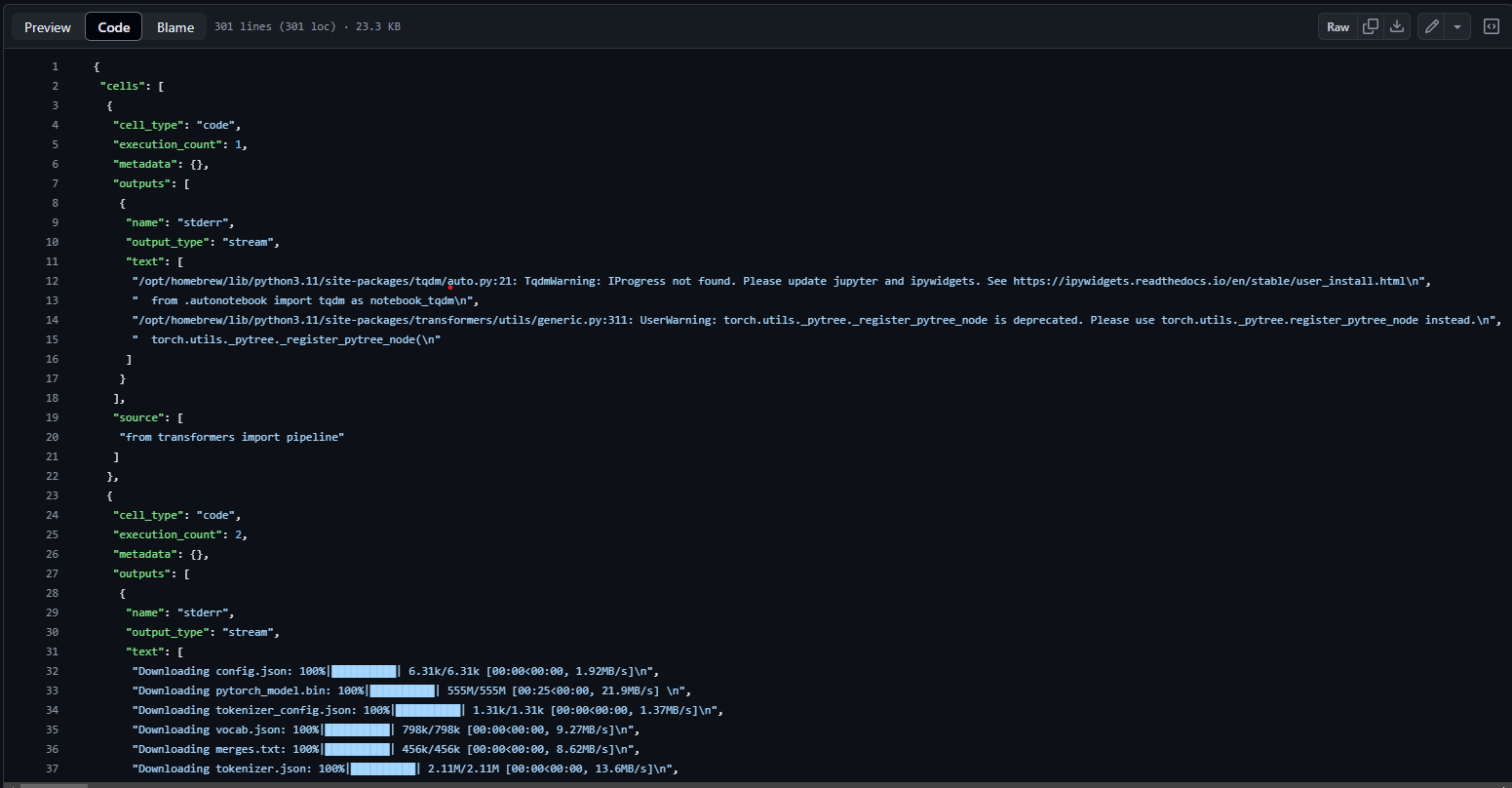Click the Raw button

(1338, 26)
